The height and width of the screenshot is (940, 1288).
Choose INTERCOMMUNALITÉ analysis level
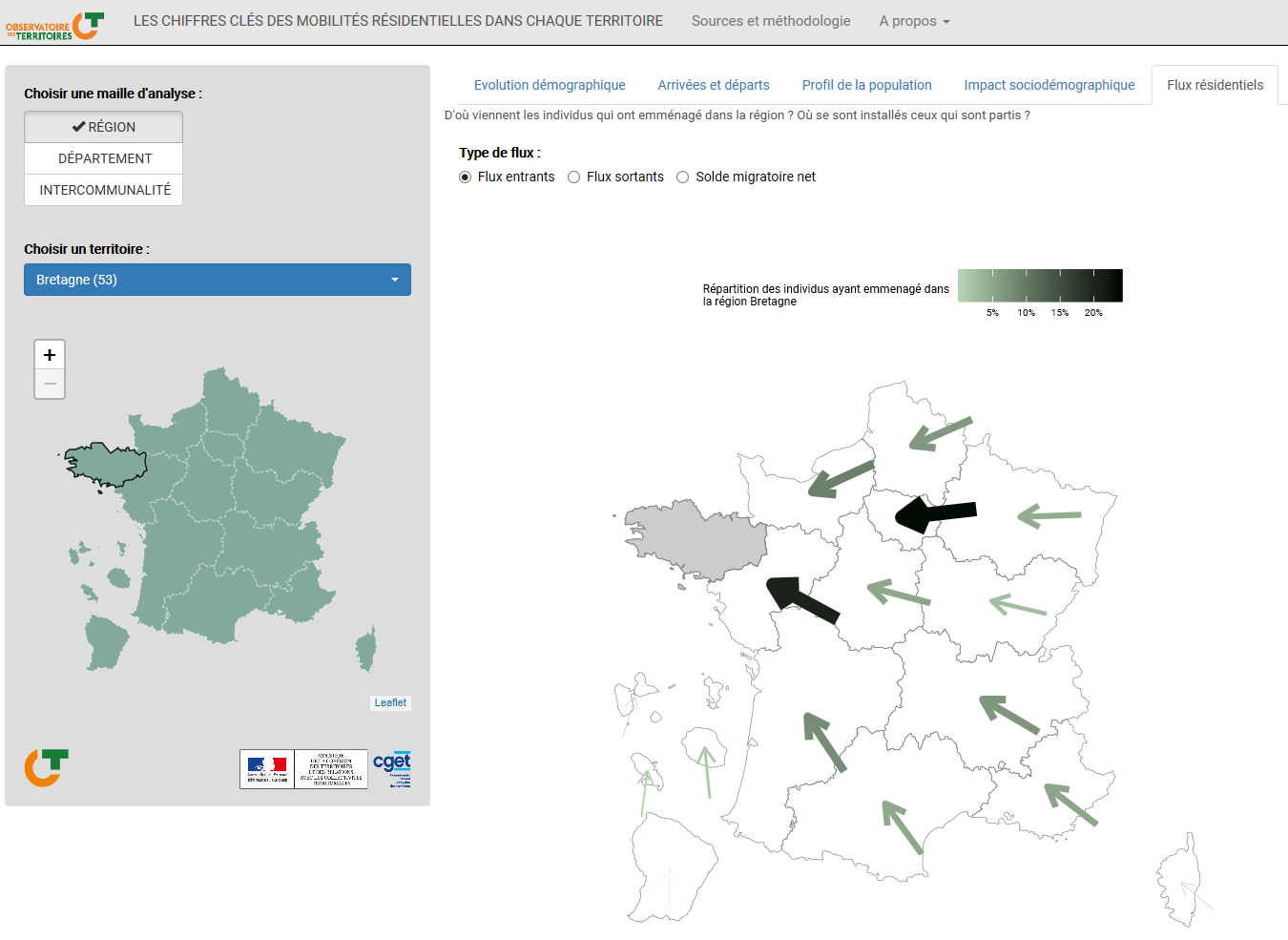[104, 190]
